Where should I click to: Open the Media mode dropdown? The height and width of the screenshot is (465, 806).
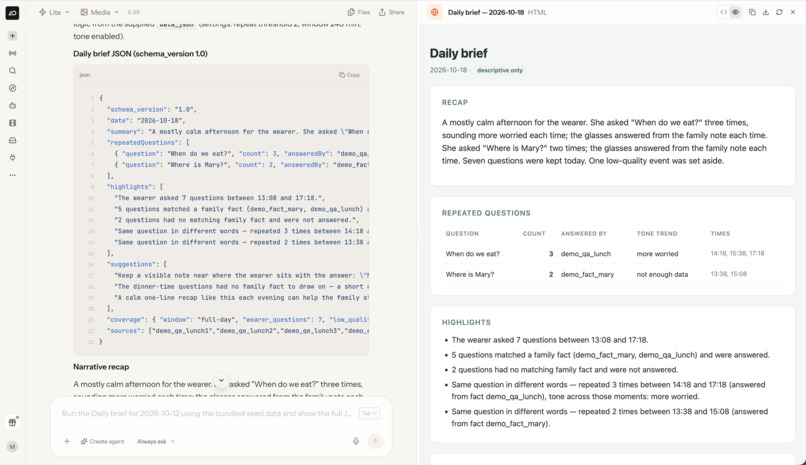(x=100, y=12)
